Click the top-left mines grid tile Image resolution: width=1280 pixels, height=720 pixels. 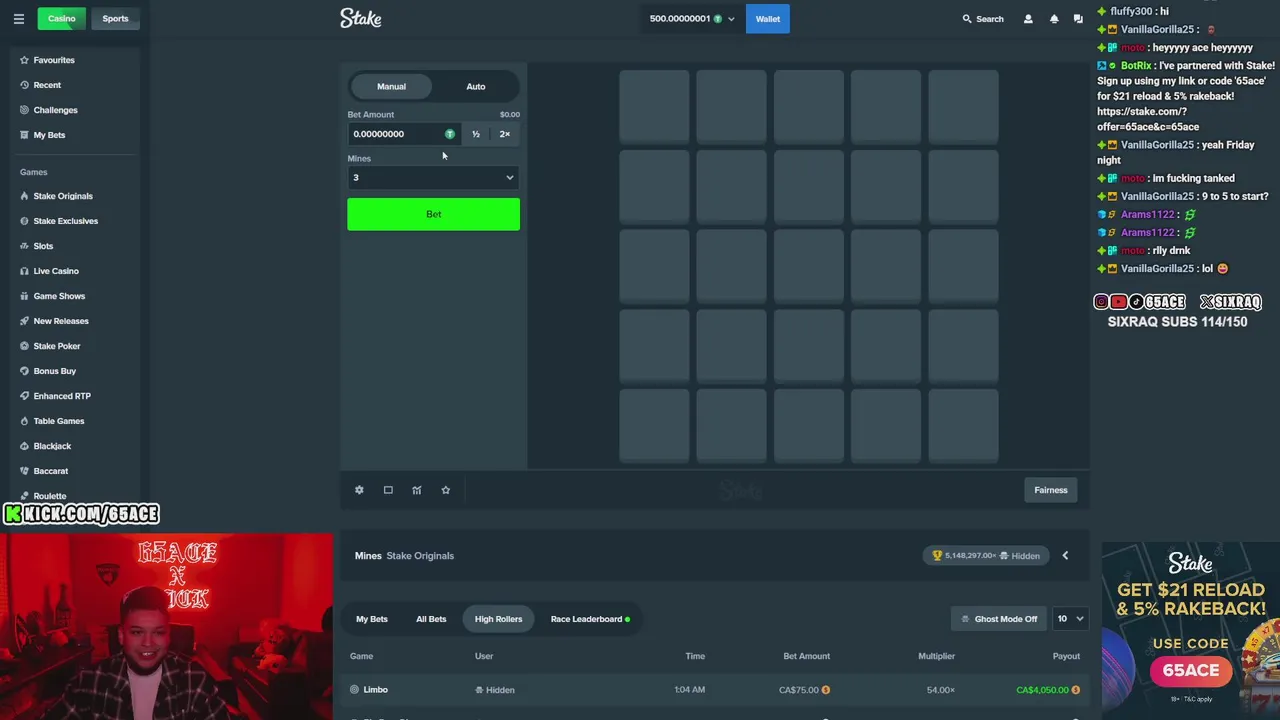[x=654, y=106]
